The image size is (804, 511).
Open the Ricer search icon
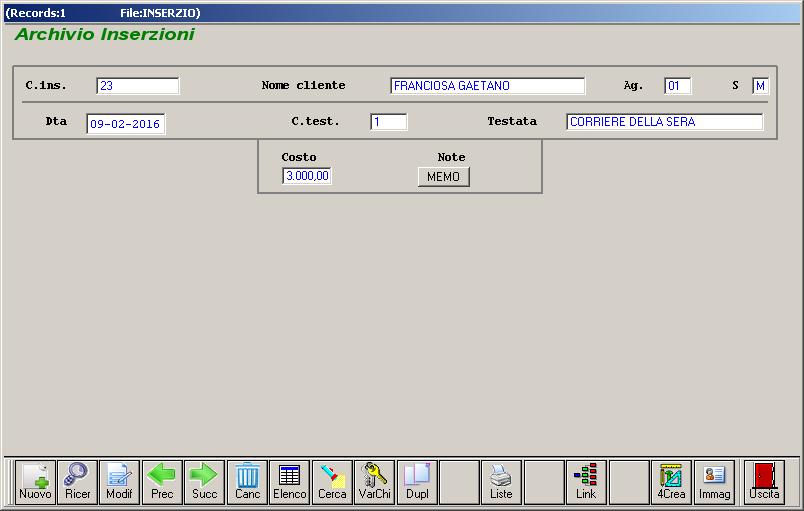77,482
